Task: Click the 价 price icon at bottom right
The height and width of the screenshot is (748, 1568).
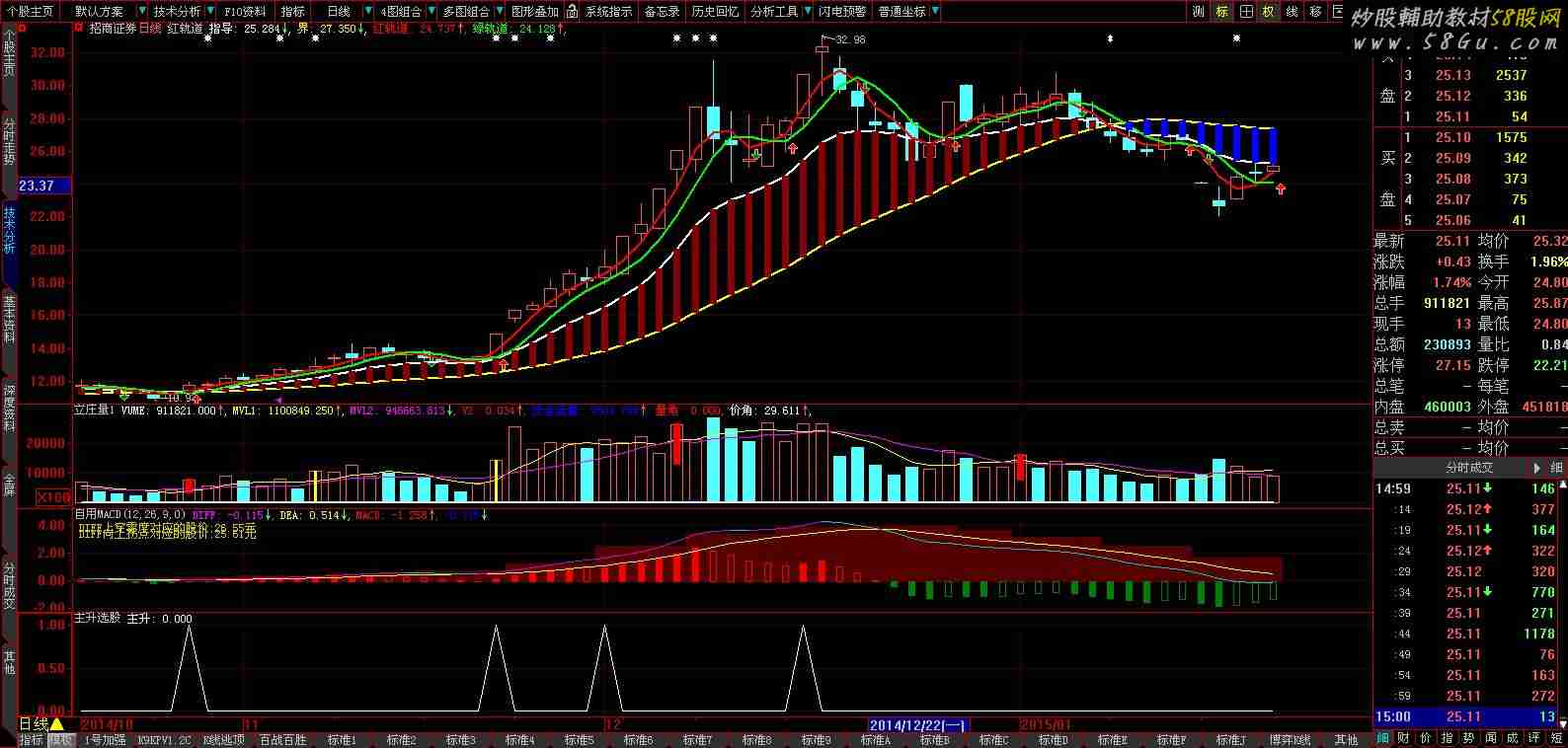Action: point(1426,738)
